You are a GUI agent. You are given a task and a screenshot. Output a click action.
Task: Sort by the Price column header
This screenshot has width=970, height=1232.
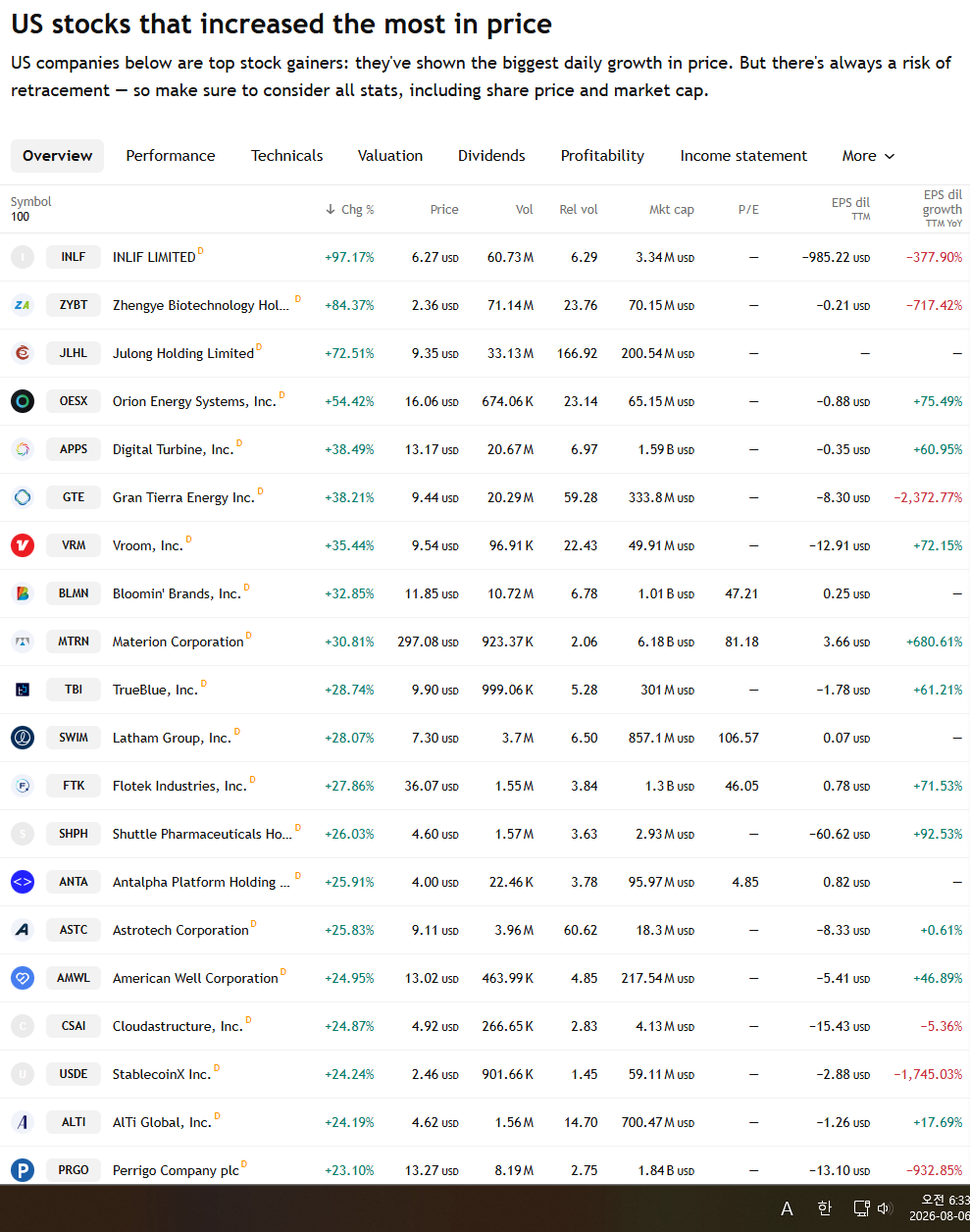pyautogui.click(x=444, y=209)
